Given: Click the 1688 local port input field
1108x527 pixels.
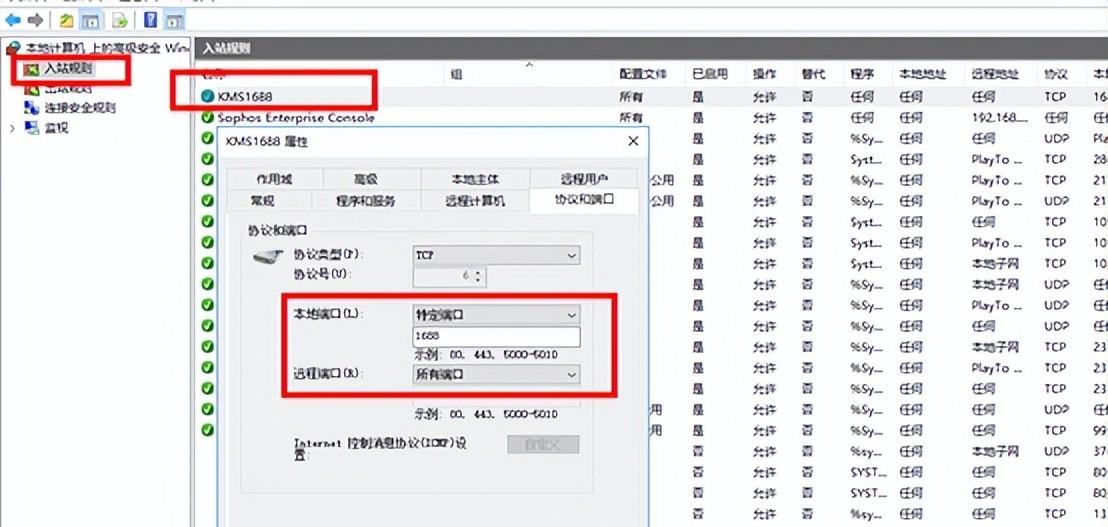Looking at the screenshot, I should coord(496,337).
